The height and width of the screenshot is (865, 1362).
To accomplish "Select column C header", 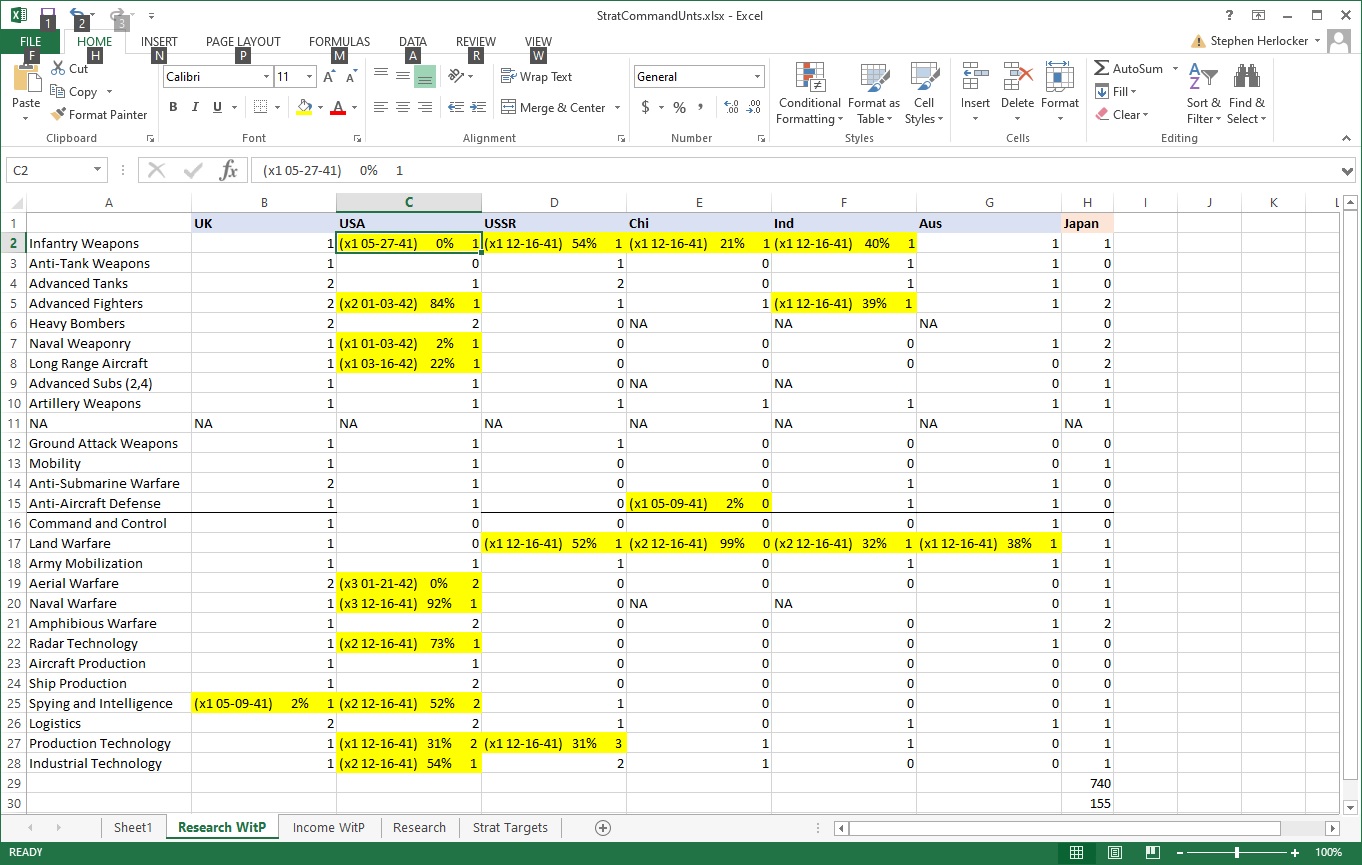I will pos(408,203).
